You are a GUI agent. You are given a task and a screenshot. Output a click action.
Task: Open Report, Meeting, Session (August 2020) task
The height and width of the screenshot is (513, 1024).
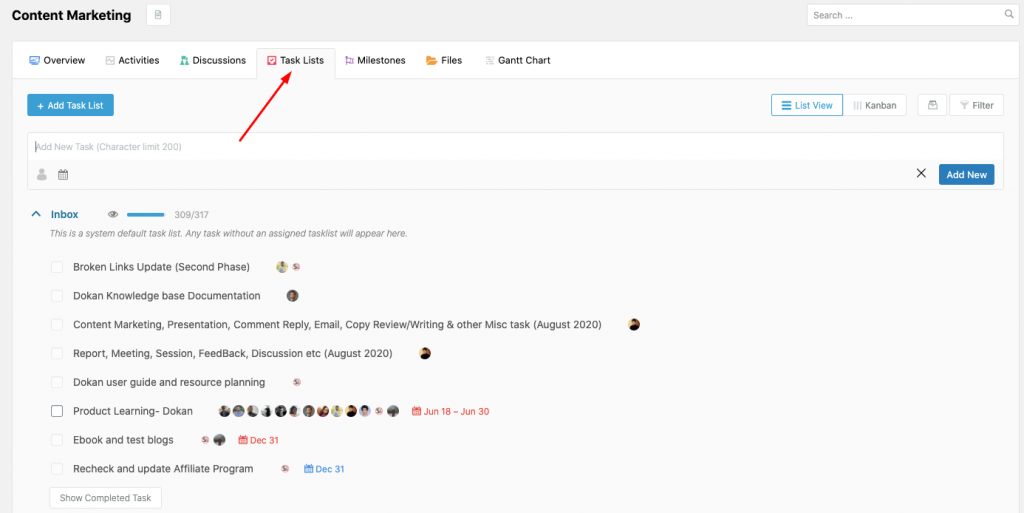click(232, 353)
